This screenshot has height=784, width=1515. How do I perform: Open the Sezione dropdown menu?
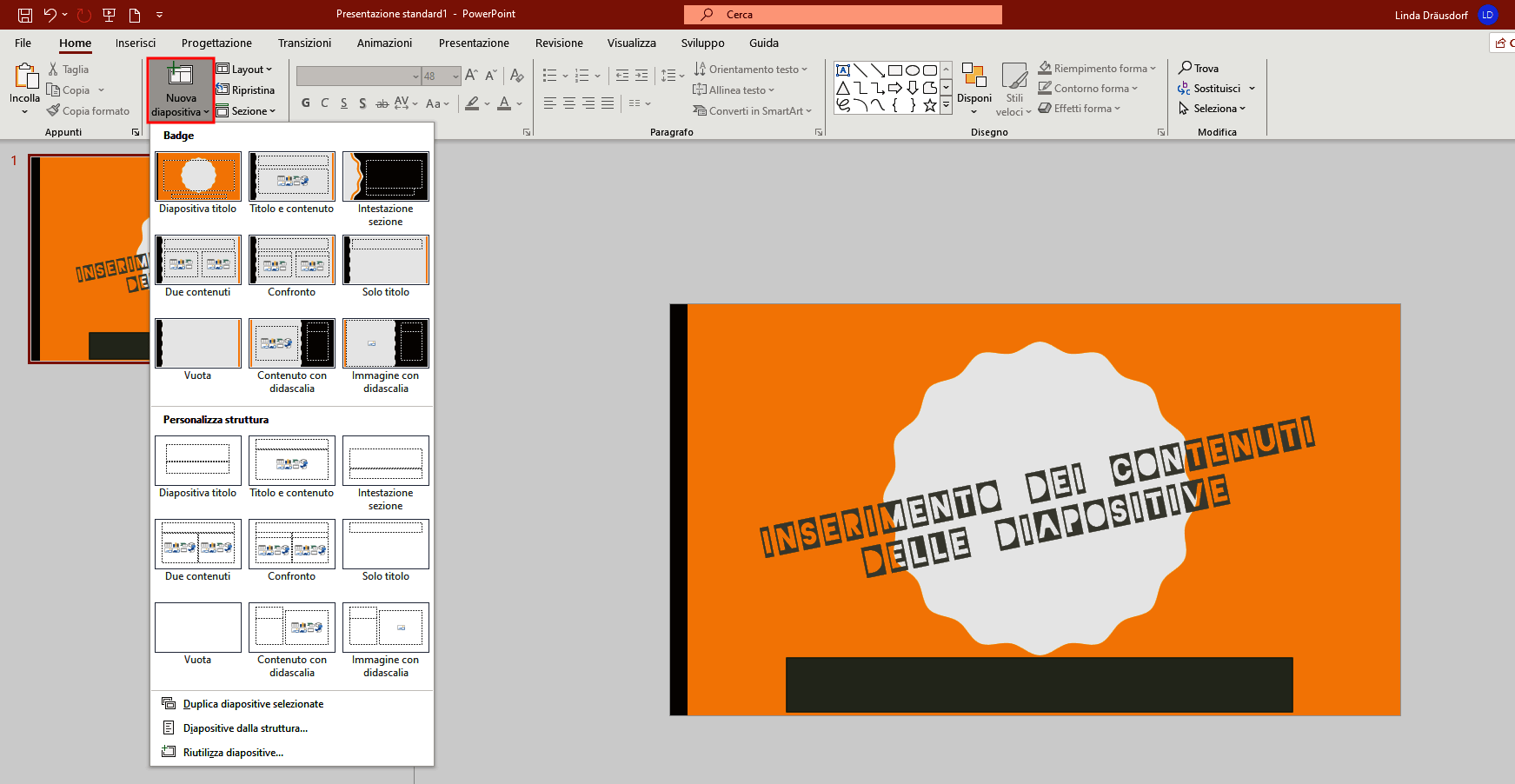coord(248,110)
